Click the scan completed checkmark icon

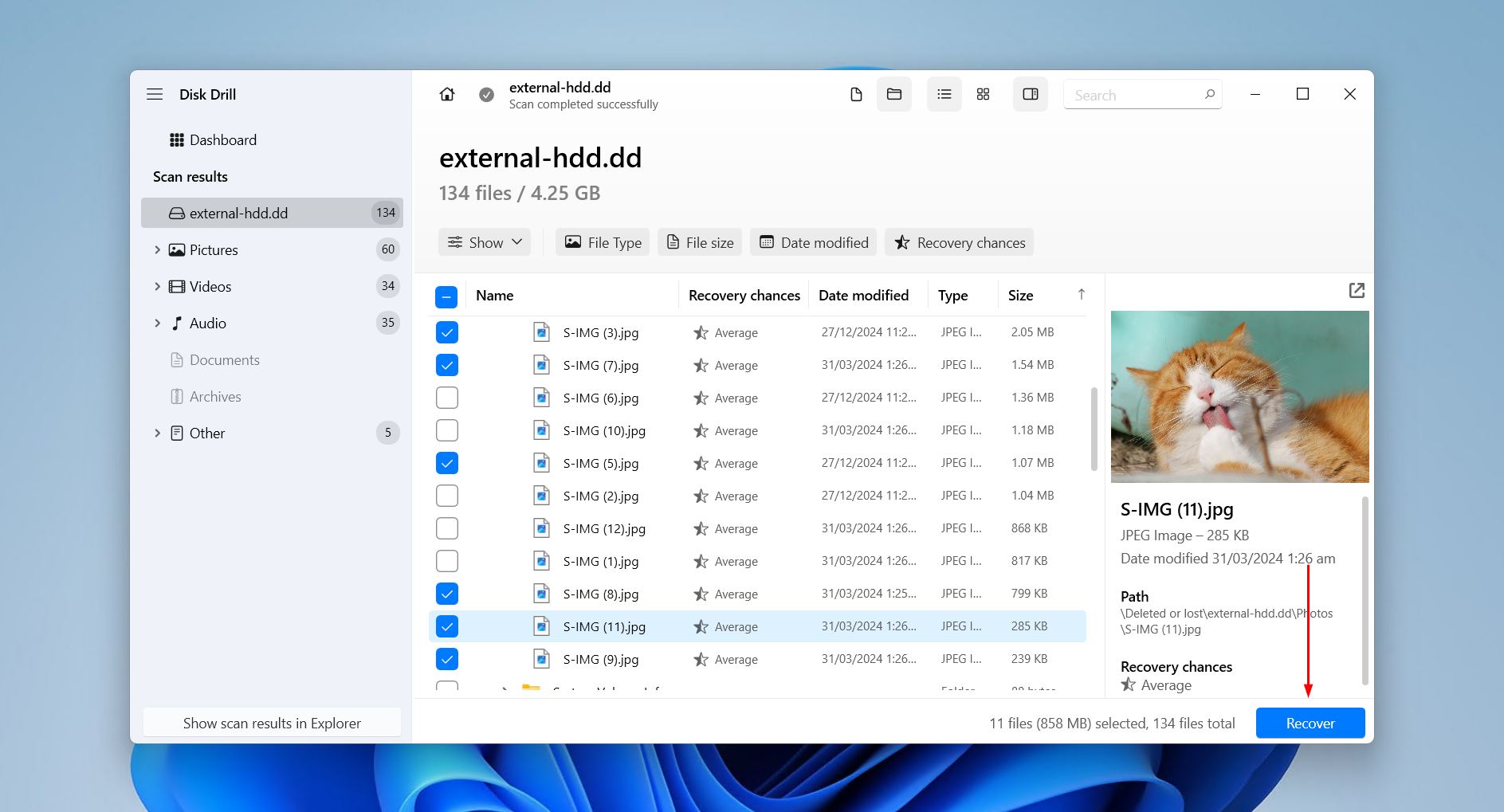coord(486,95)
